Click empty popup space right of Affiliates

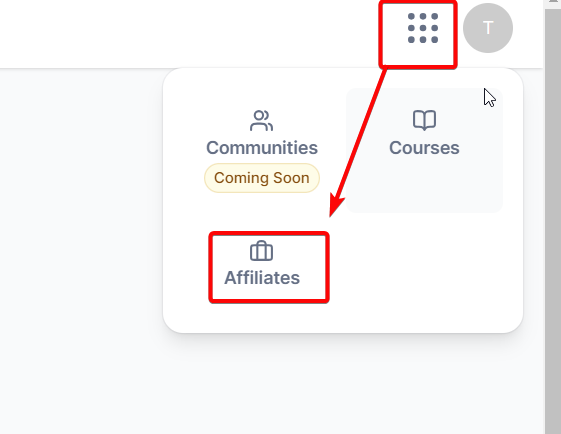click(422, 268)
